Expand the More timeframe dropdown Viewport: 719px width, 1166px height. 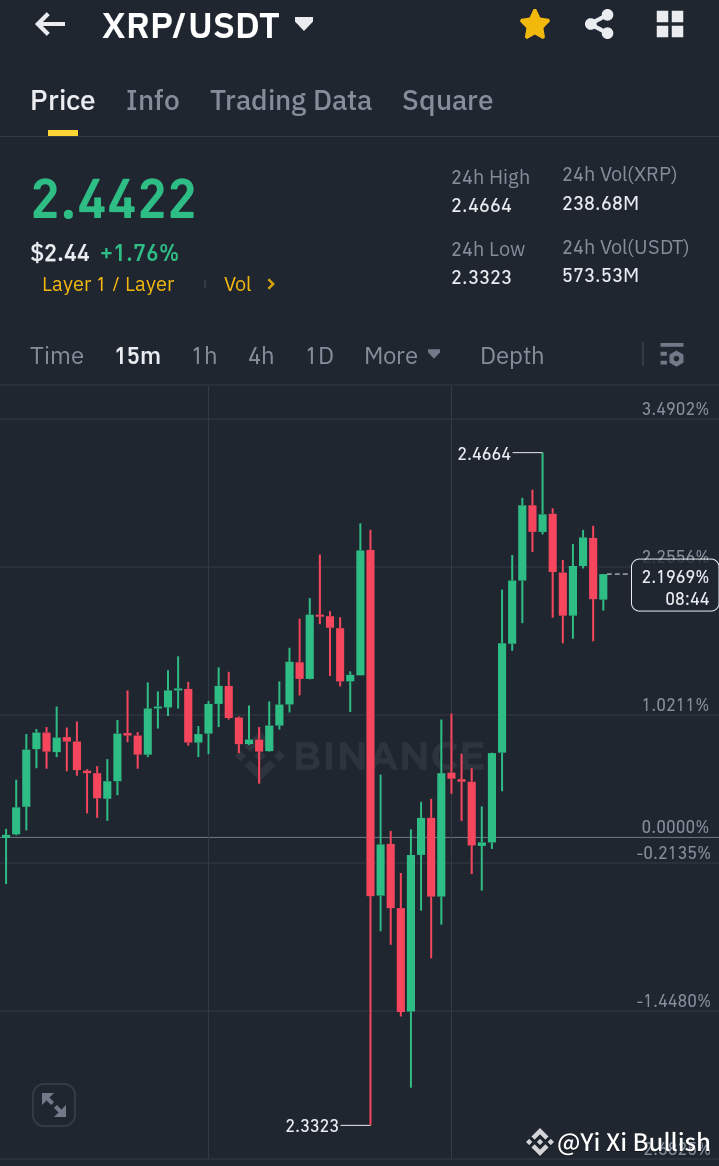coord(403,355)
